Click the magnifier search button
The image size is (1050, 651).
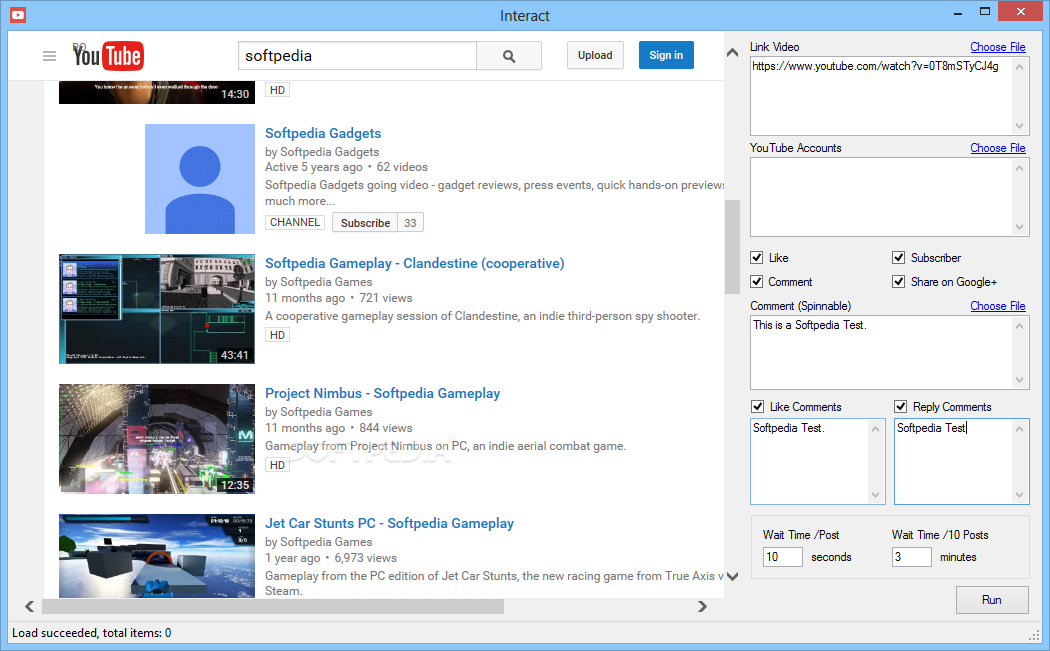coord(509,56)
